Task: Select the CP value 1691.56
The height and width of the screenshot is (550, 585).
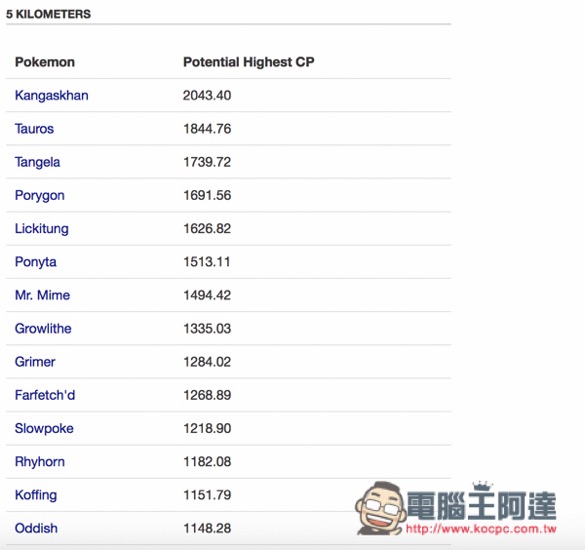Action: tap(207, 195)
